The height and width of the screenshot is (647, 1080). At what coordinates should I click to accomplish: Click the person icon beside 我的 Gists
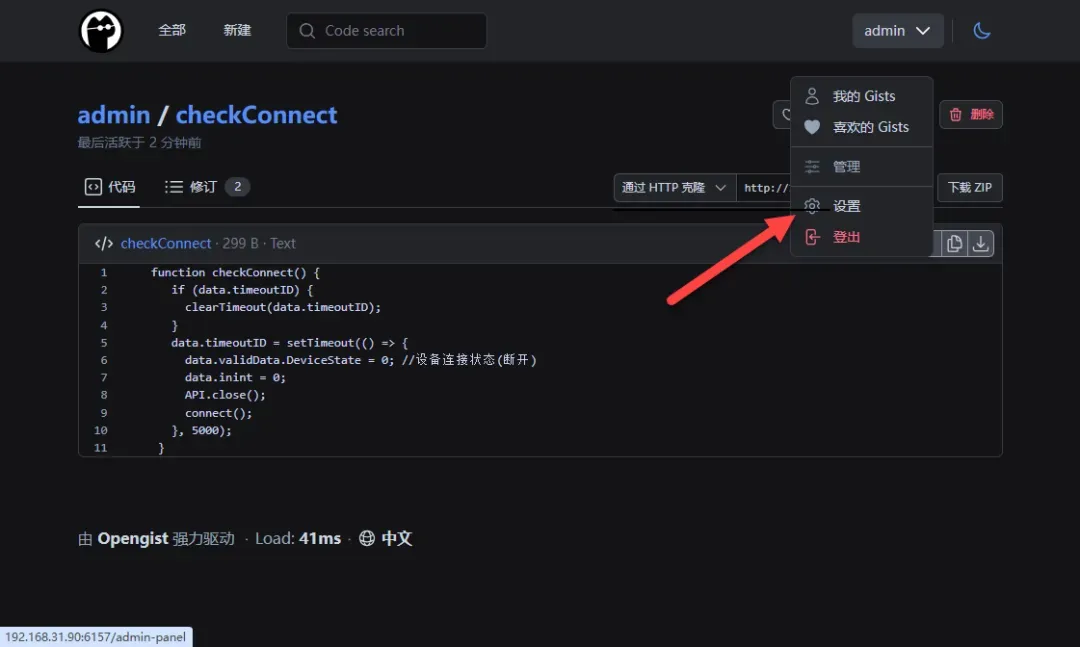pos(812,96)
